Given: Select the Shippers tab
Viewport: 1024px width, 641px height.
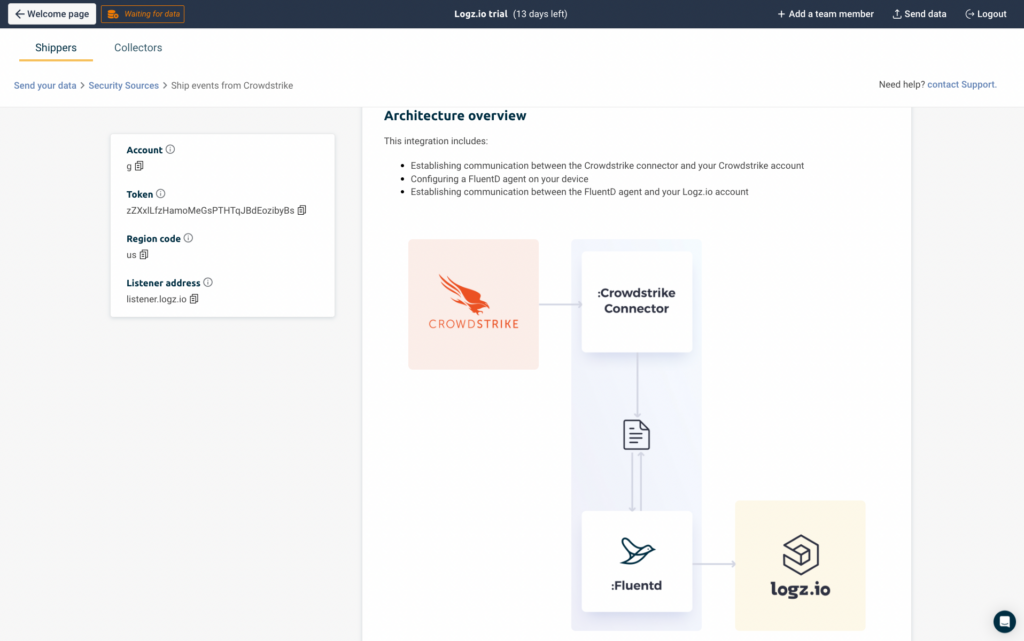Looking at the screenshot, I should (56, 48).
